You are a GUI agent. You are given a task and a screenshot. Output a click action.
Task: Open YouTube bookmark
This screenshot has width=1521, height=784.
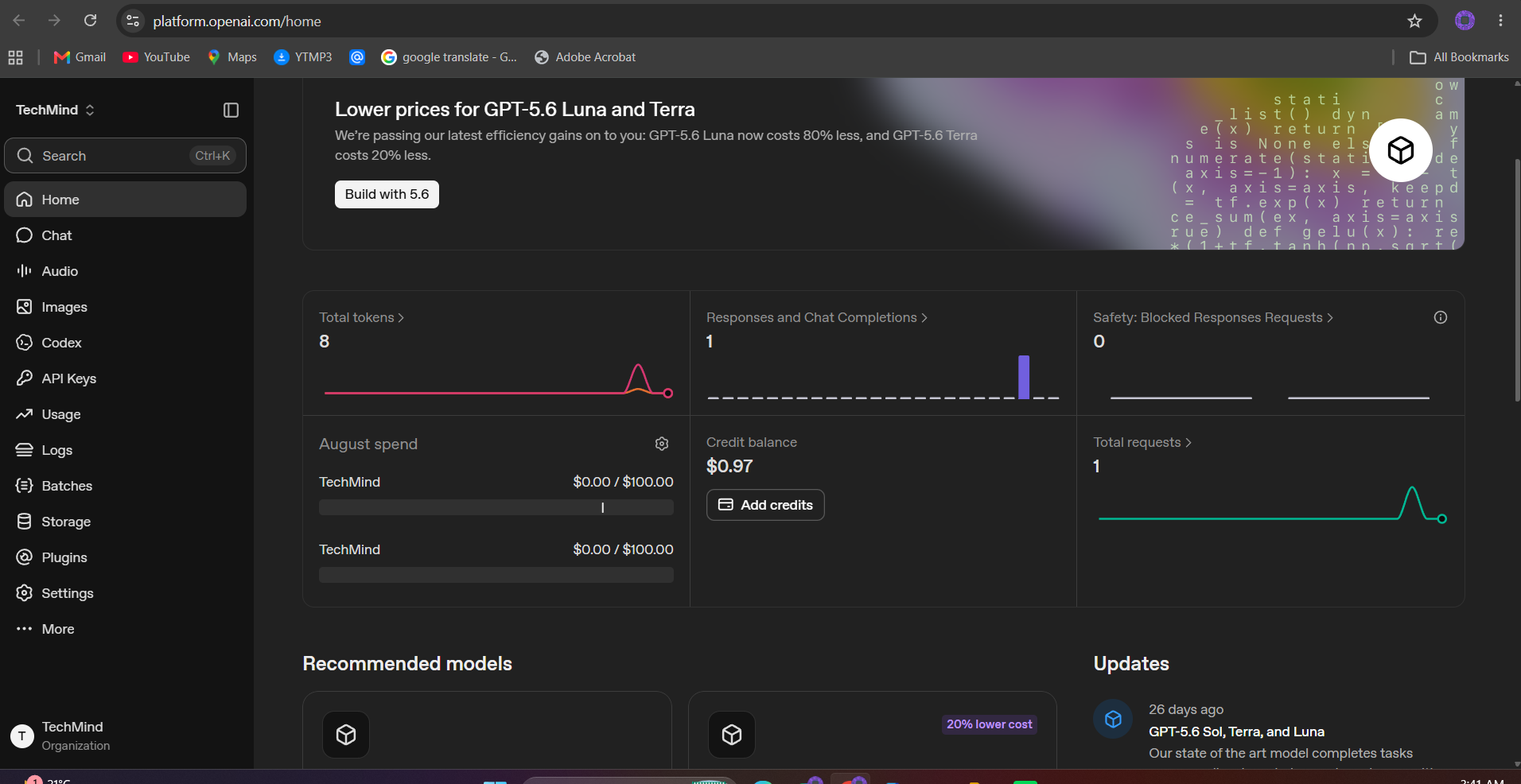pyautogui.click(x=157, y=57)
